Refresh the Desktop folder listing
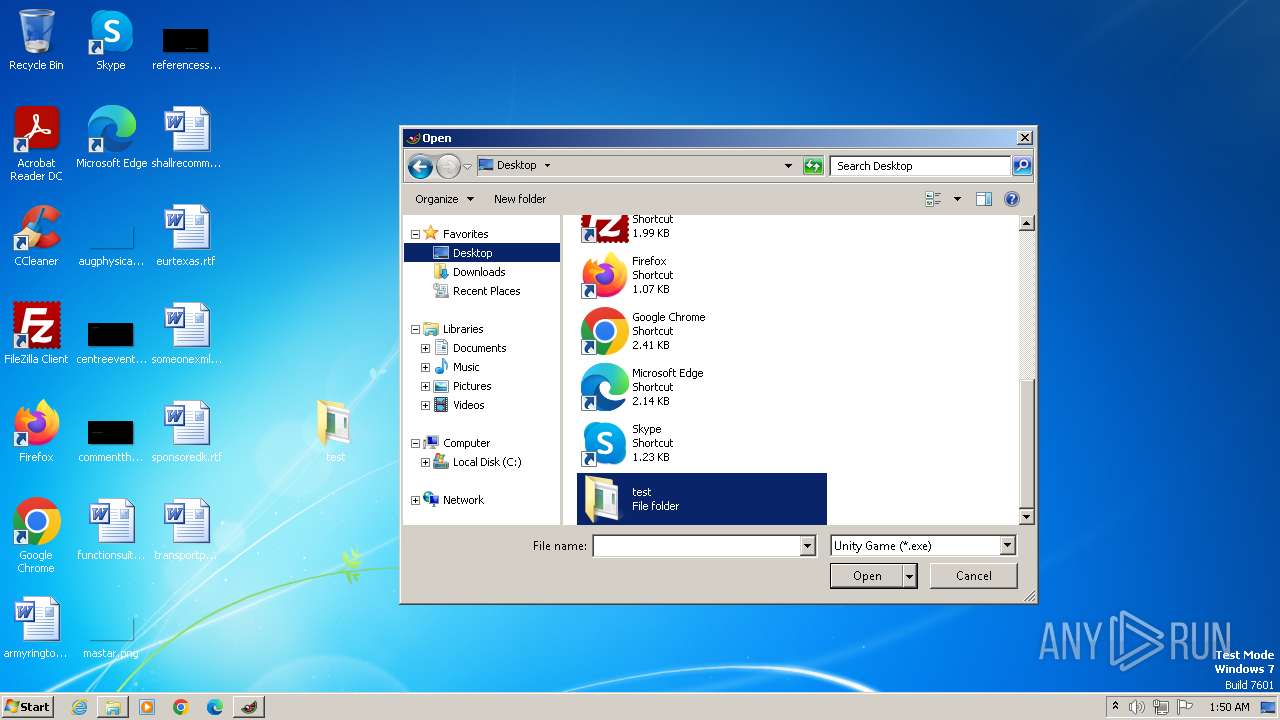The width and height of the screenshot is (1280, 720). tap(813, 166)
